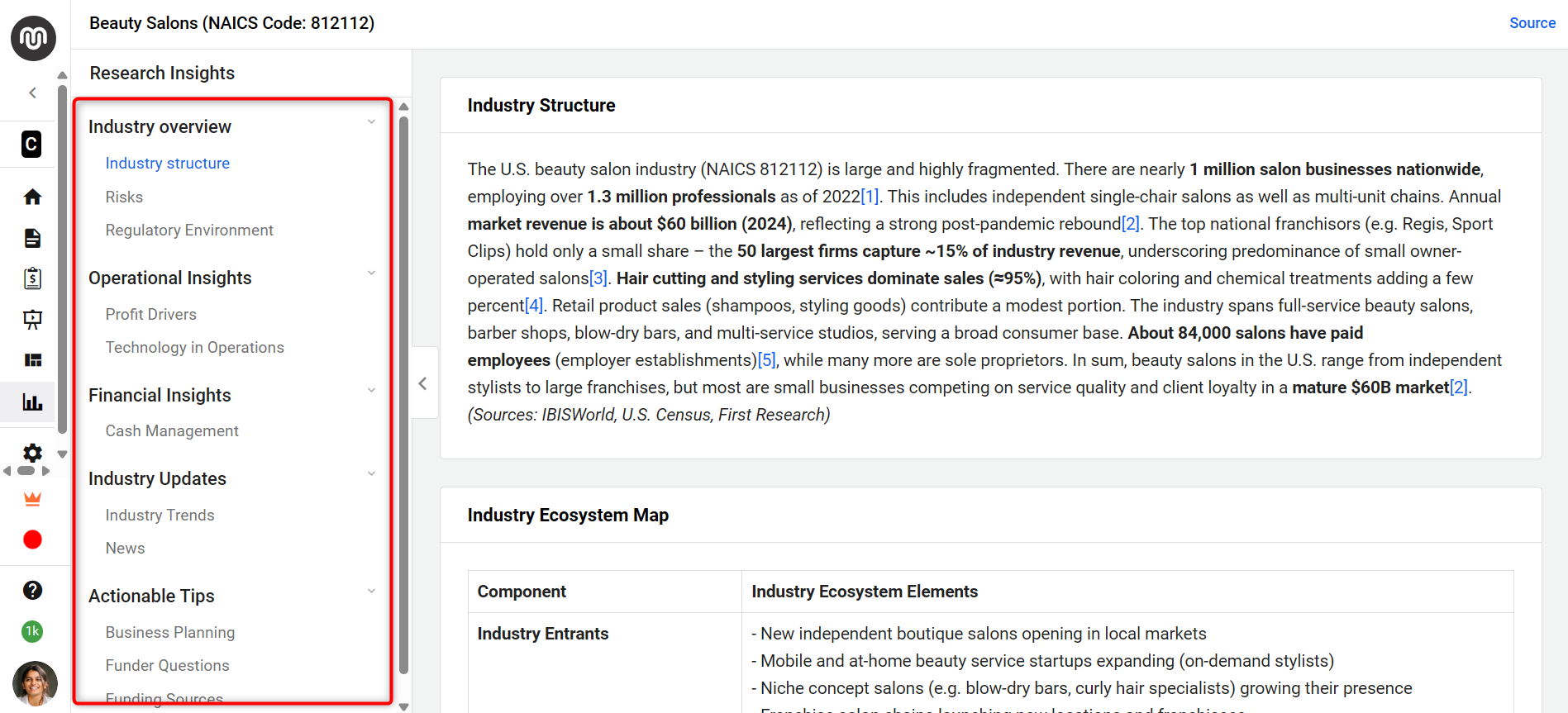Collapse the Industry overview section chevron

coord(371,122)
